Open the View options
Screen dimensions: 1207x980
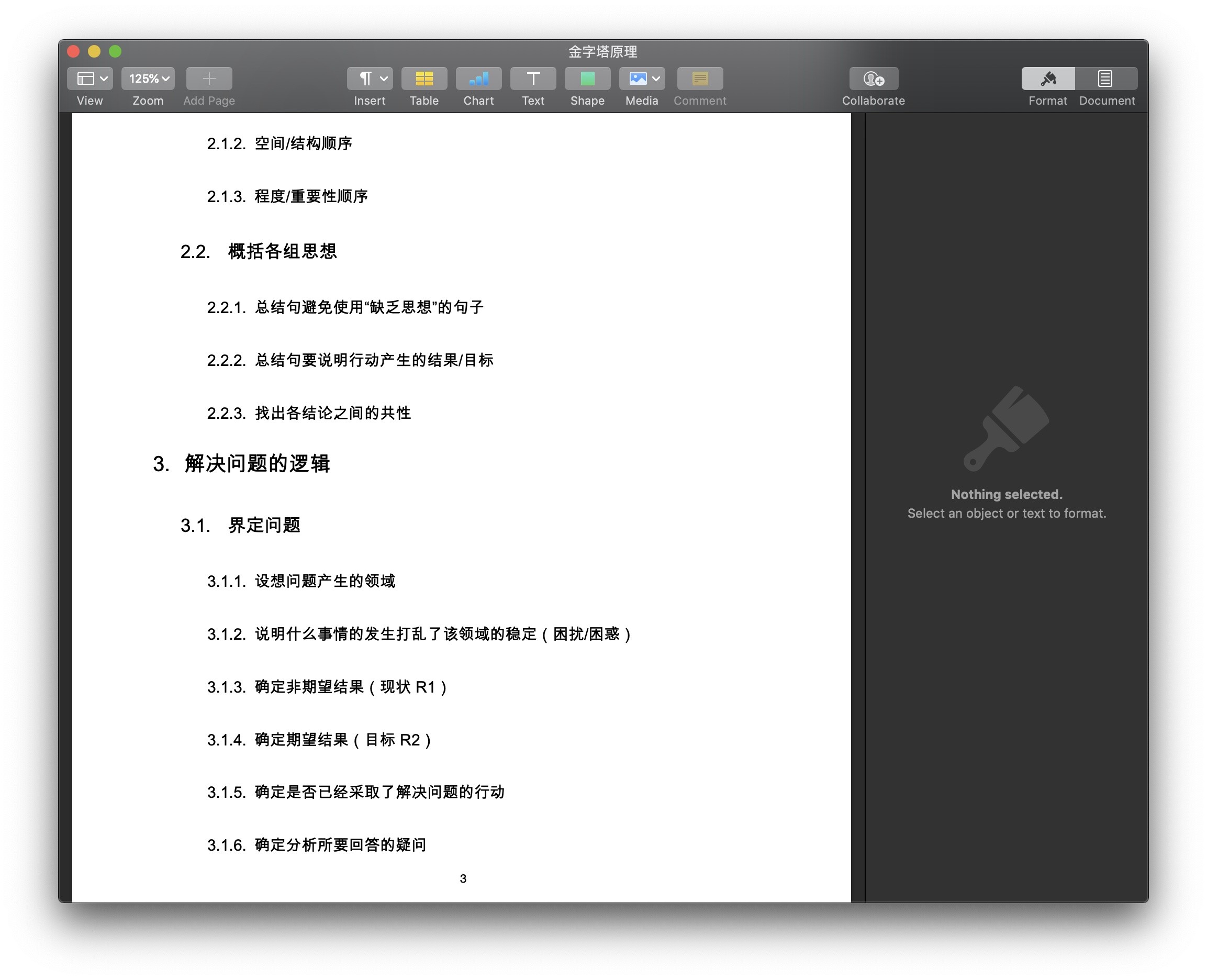[89, 79]
